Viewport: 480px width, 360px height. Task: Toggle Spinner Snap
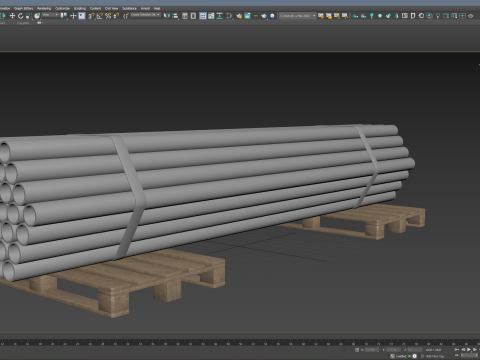click(x=116, y=16)
